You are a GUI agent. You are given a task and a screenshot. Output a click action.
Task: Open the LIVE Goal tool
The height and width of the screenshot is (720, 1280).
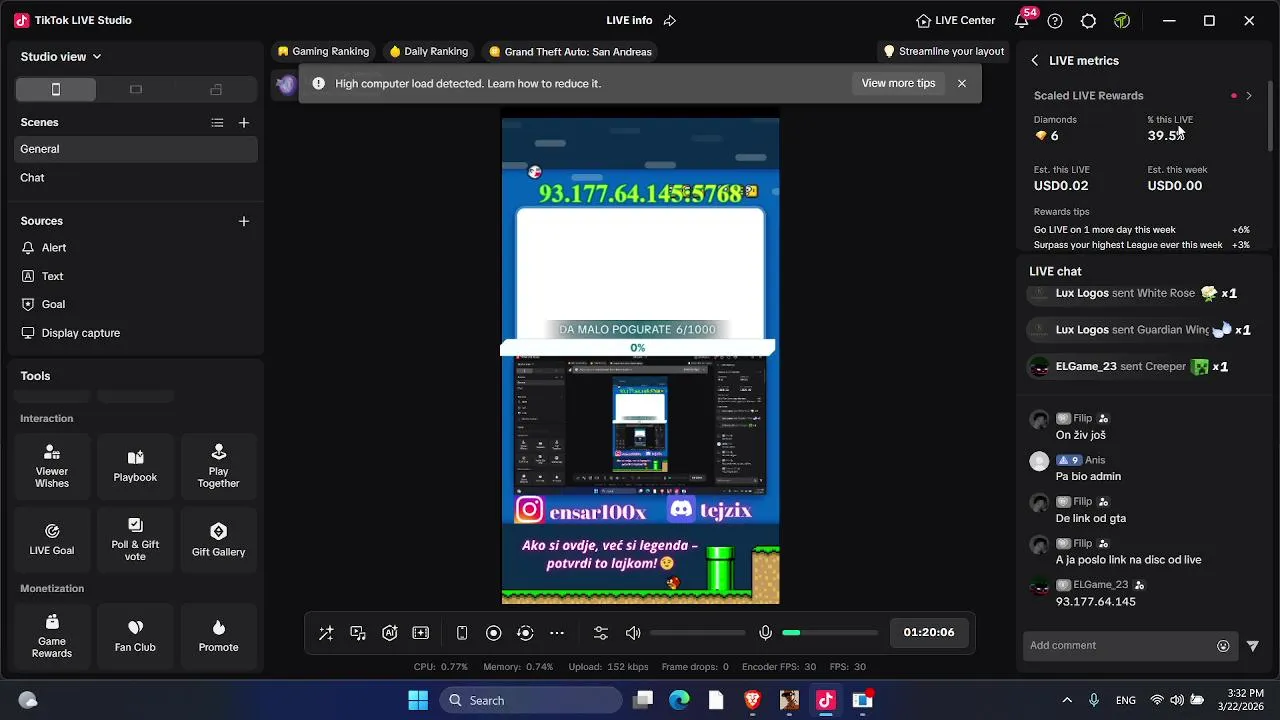pos(52,541)
